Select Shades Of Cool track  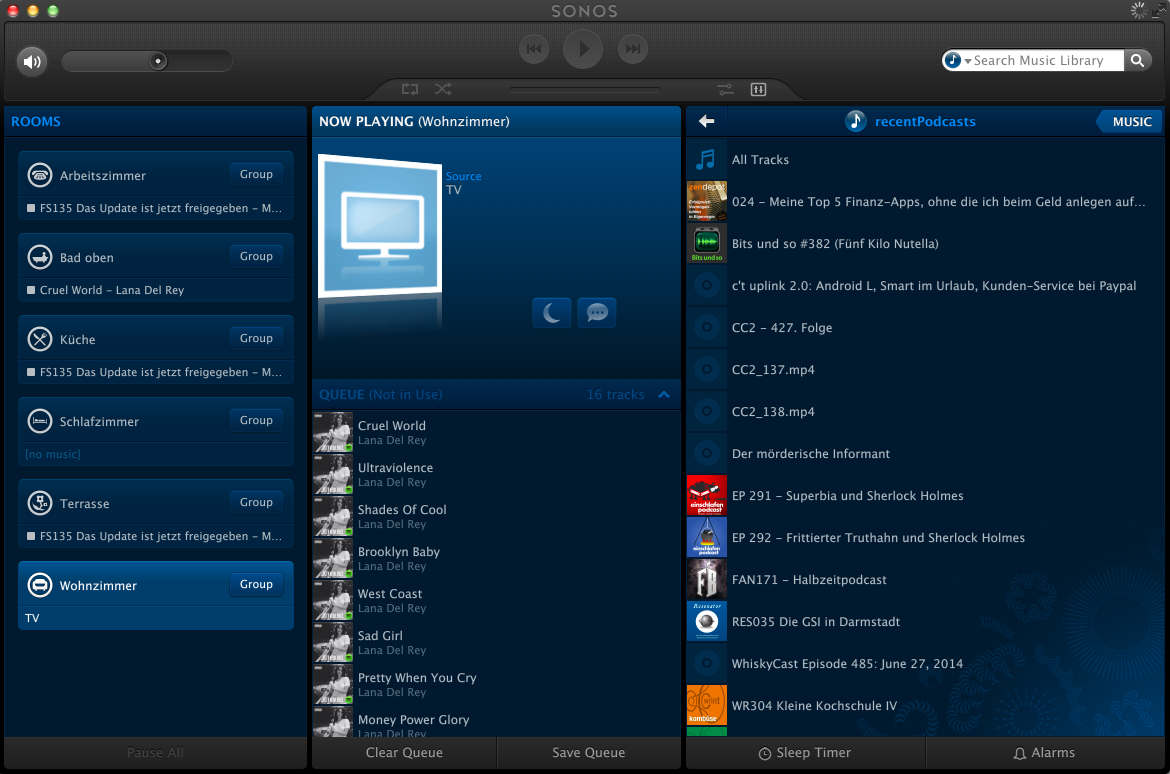pyautogui.click(x=496, y=516)
